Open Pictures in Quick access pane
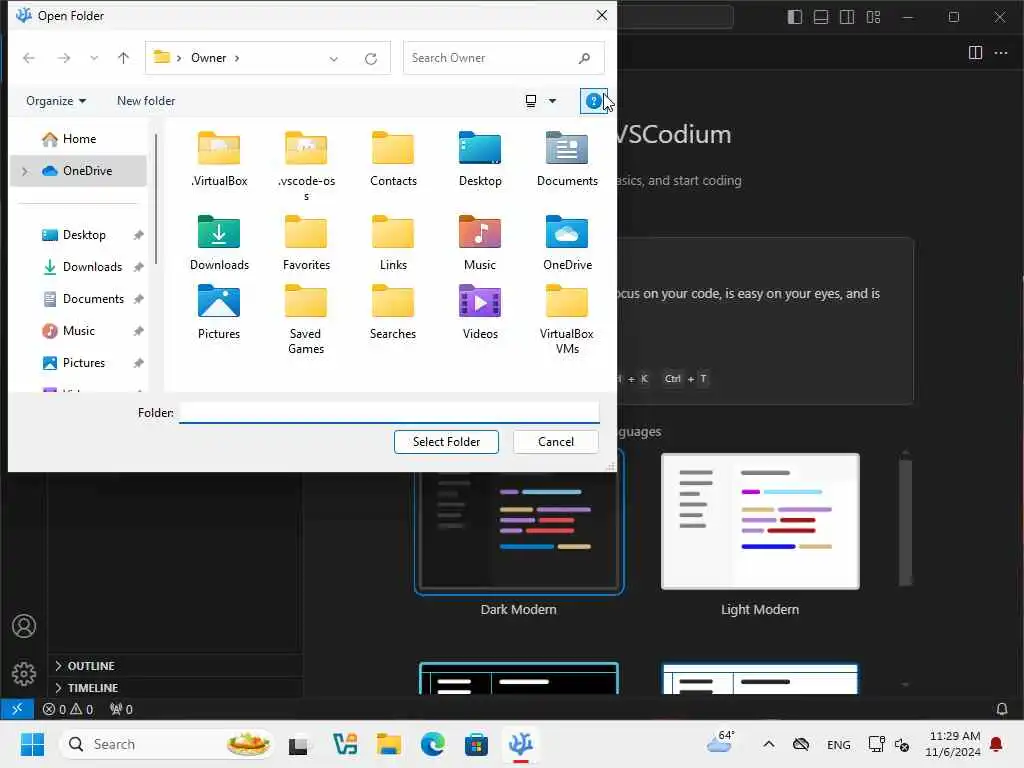This screenshot has width=1024, height=768. (x=84, y=362)
